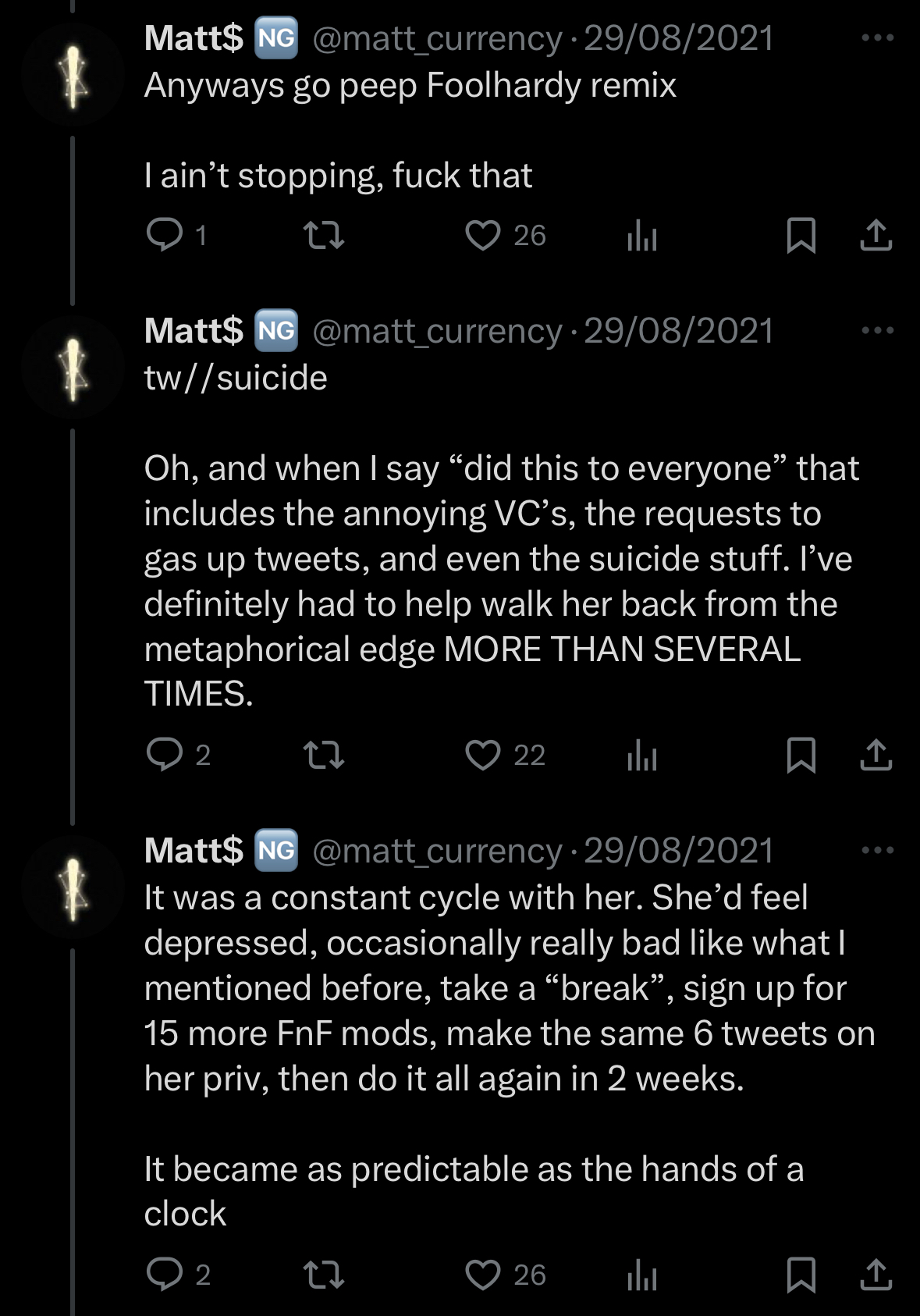
Task: Open the tweet text about predictable clock hands
Action: coord(474,1191)
